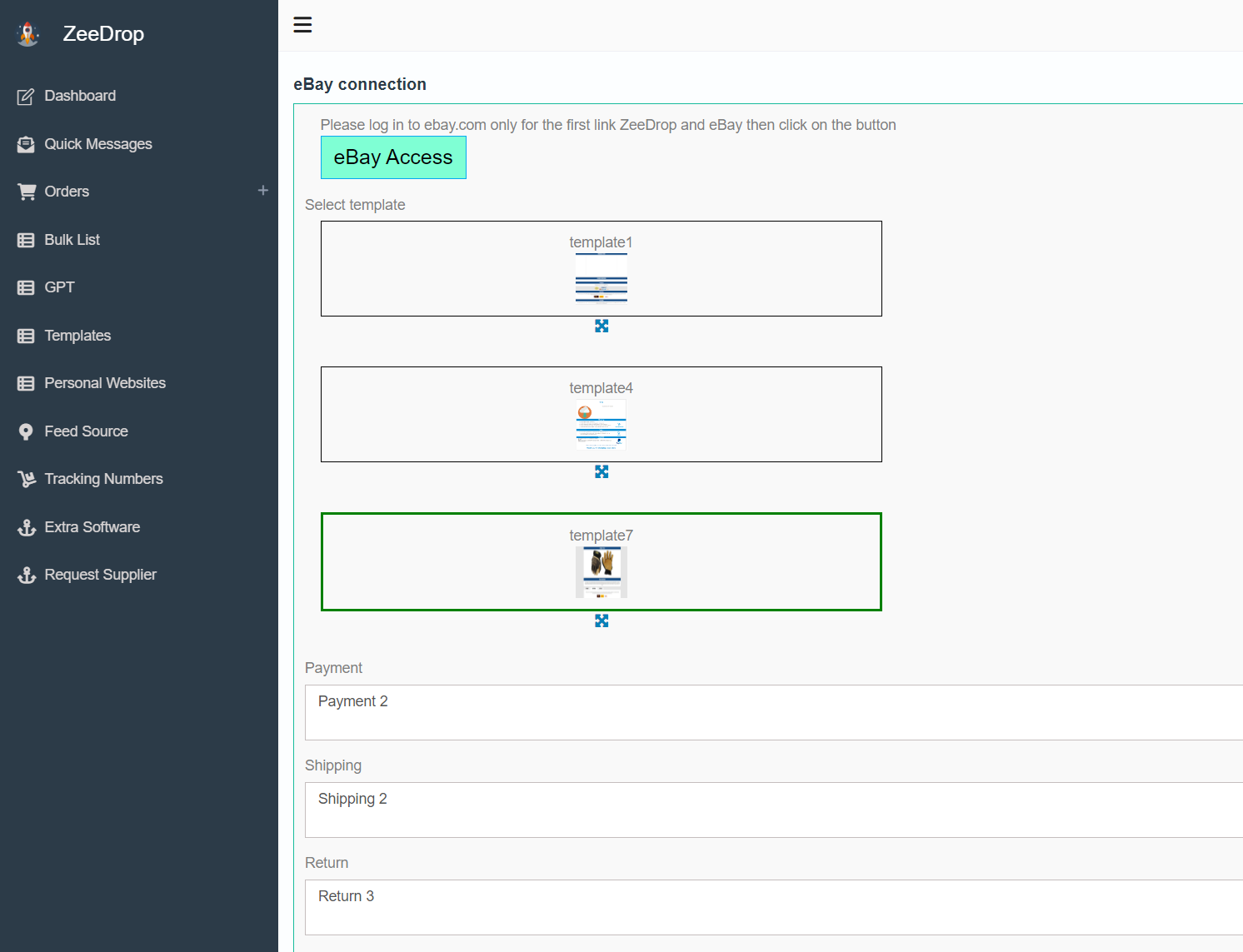Click the Select template label
Viewport: 1243px width, 952px height.
point(355,205)
